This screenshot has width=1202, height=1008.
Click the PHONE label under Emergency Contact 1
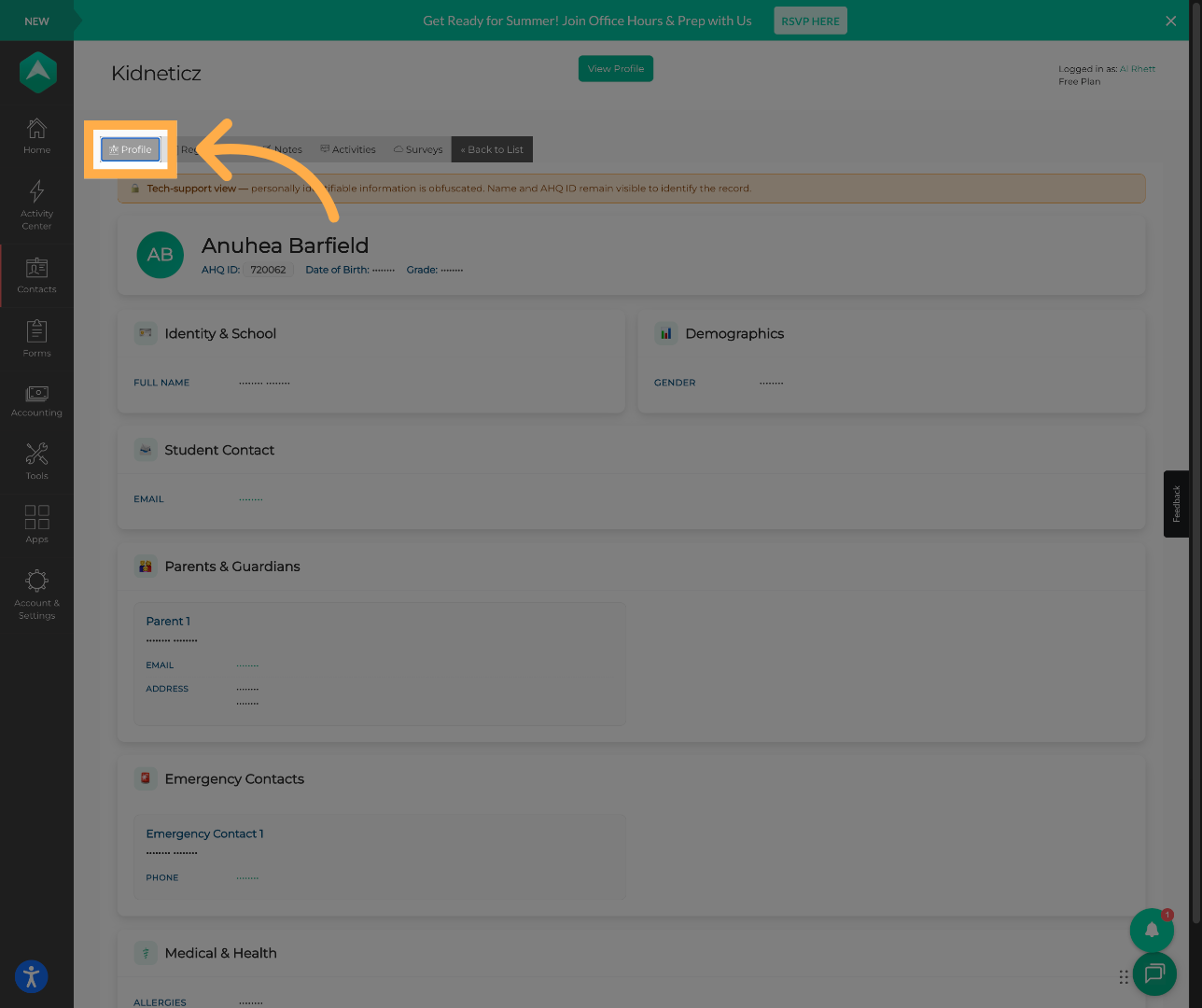162,878
